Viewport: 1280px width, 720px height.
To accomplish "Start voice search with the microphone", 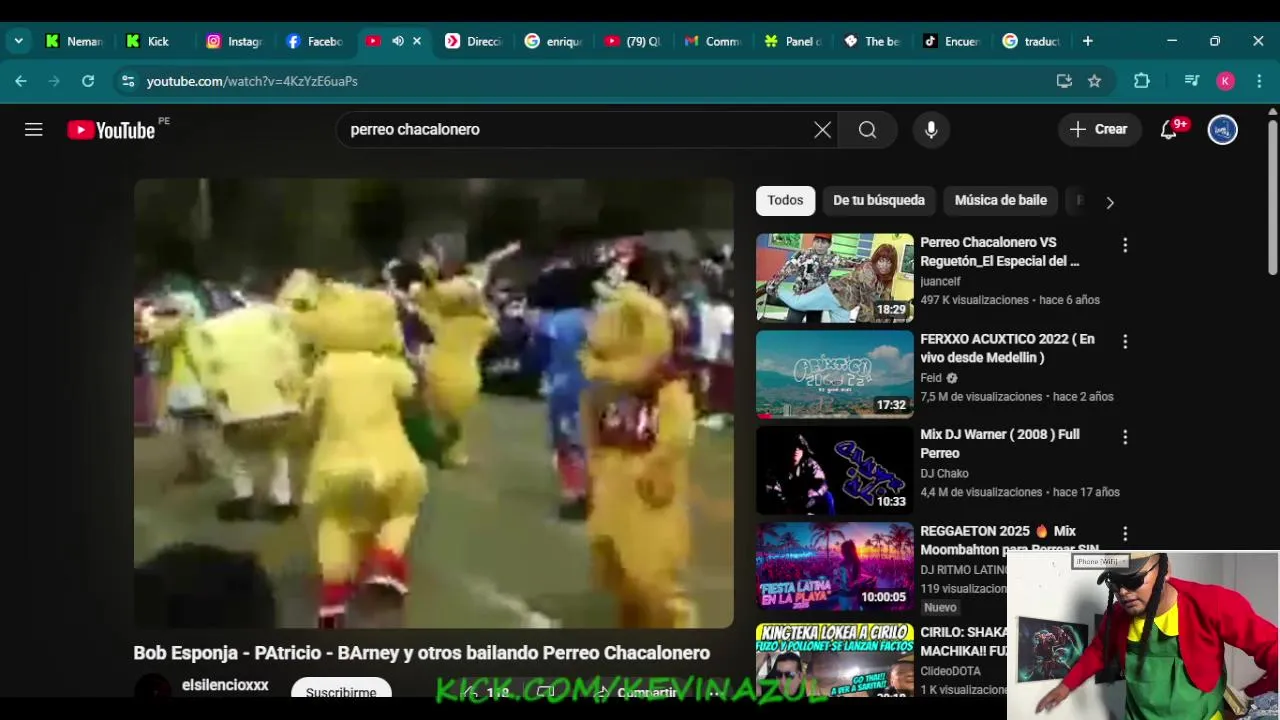I will pyautogui.click(x=931, y=129).
